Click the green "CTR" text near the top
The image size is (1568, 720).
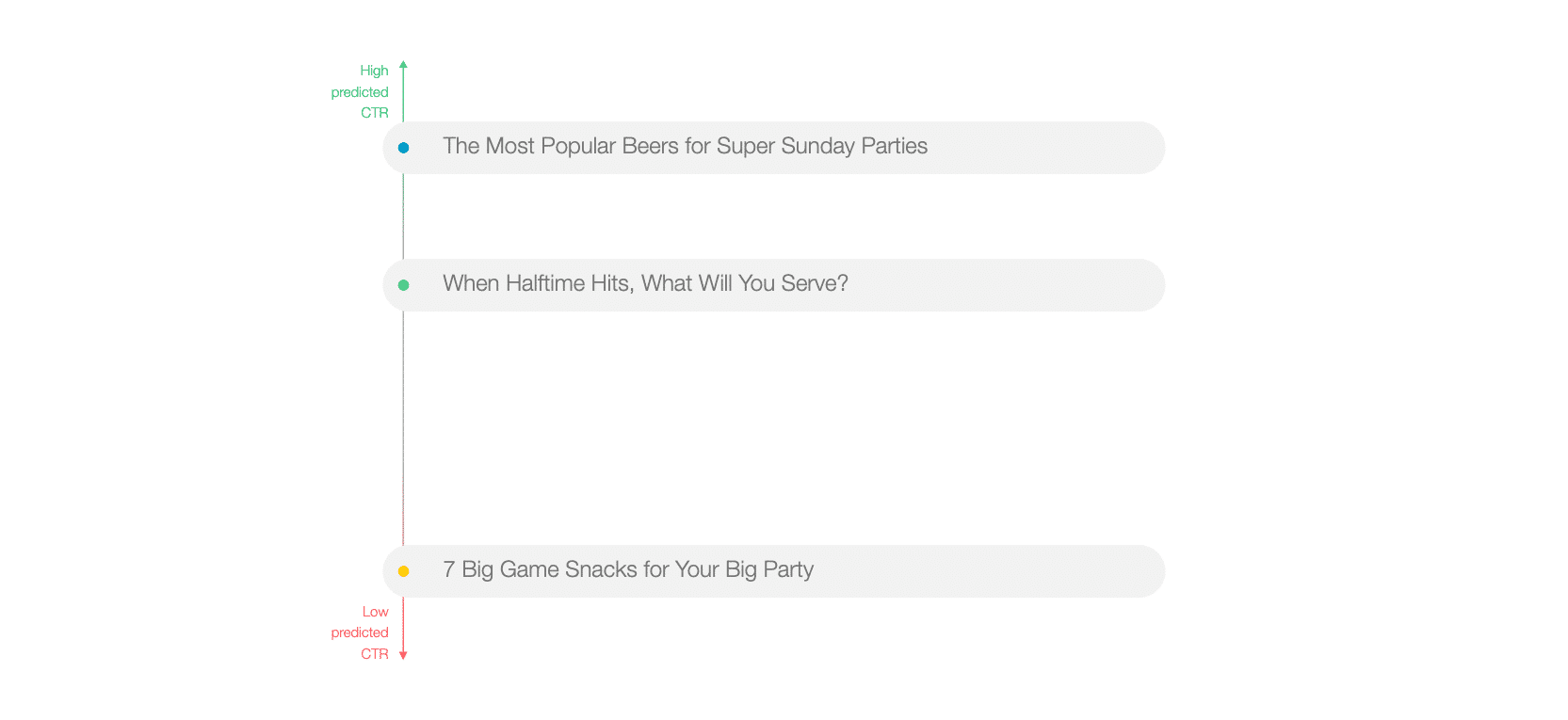click(x=375, y=113)
